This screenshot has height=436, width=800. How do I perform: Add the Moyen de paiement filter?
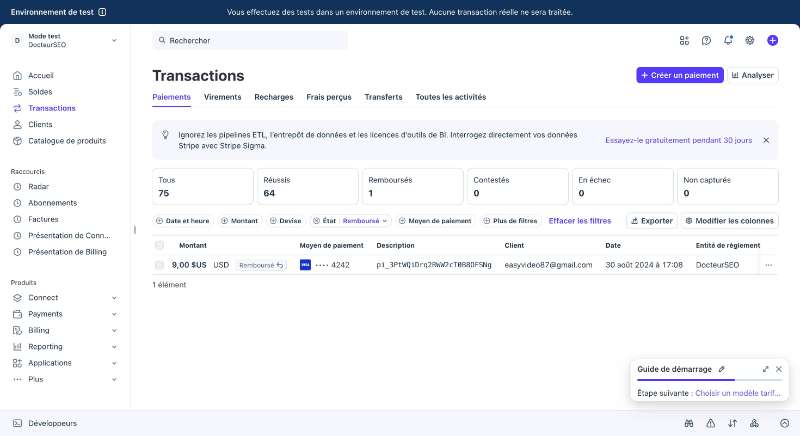click(435, 221)
